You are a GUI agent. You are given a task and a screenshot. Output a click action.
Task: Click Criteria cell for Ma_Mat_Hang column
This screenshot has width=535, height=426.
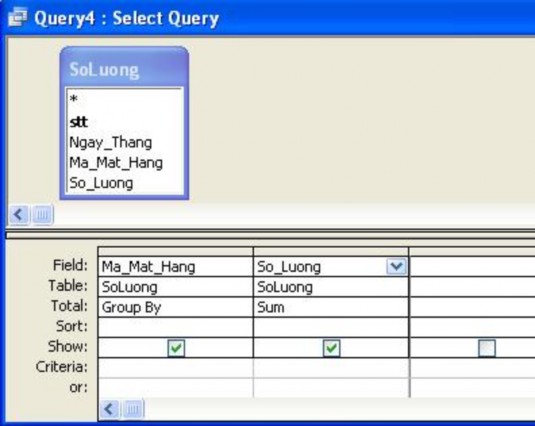[175, 368]
